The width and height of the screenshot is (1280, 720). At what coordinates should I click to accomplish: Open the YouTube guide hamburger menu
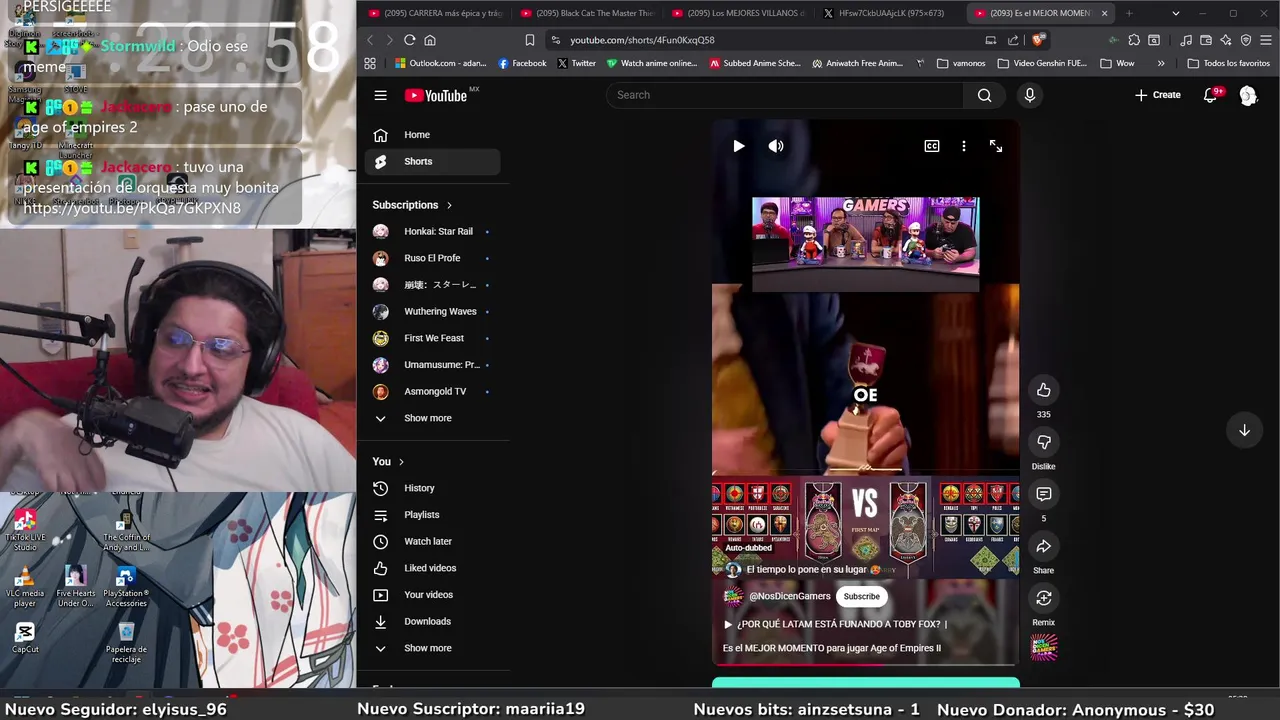380,95
